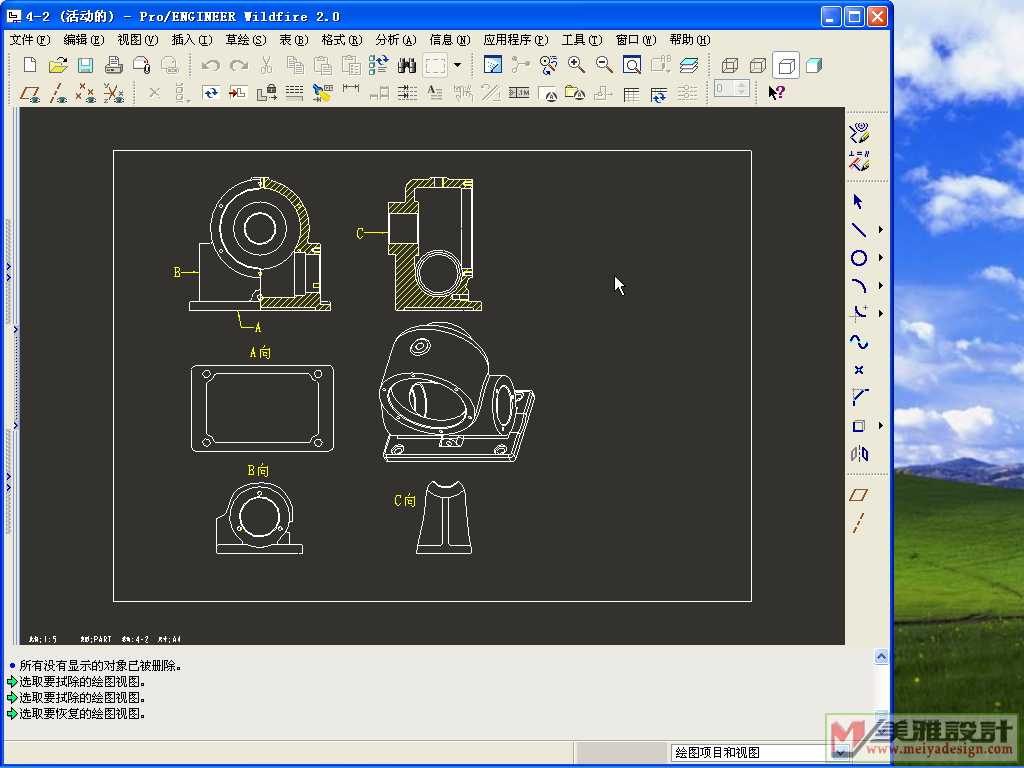Open the 帮助(H) menu
The image size is (1024, 768).
690,40
